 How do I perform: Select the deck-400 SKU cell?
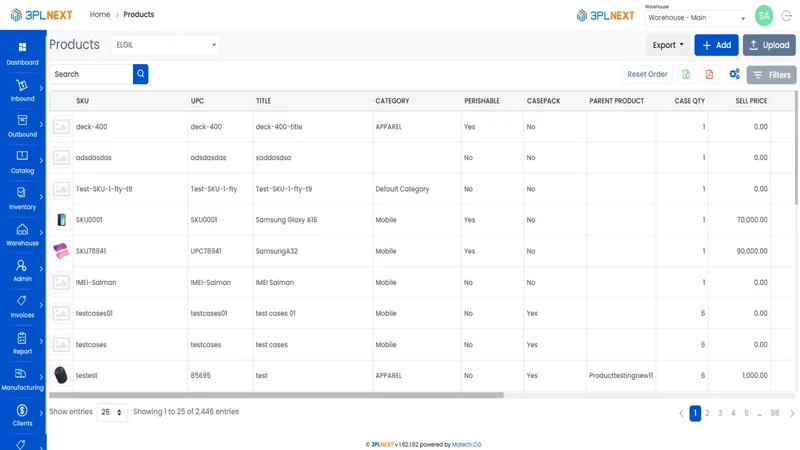click(x=91, y=127)
